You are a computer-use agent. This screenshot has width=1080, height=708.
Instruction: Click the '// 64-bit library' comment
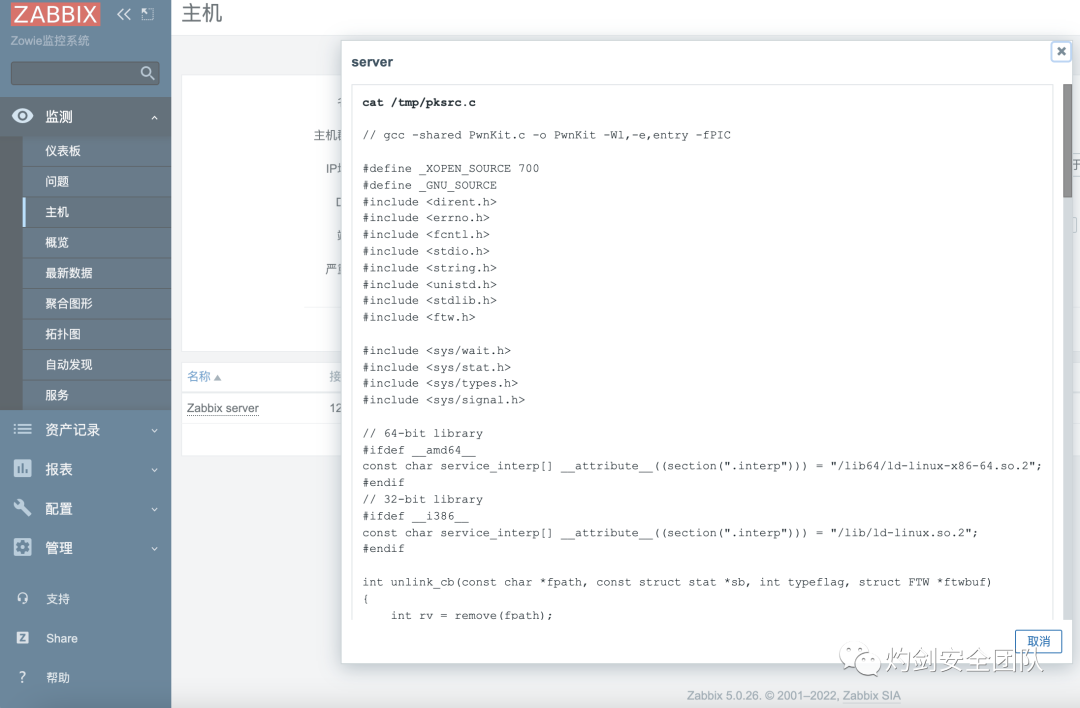[422, 433]
